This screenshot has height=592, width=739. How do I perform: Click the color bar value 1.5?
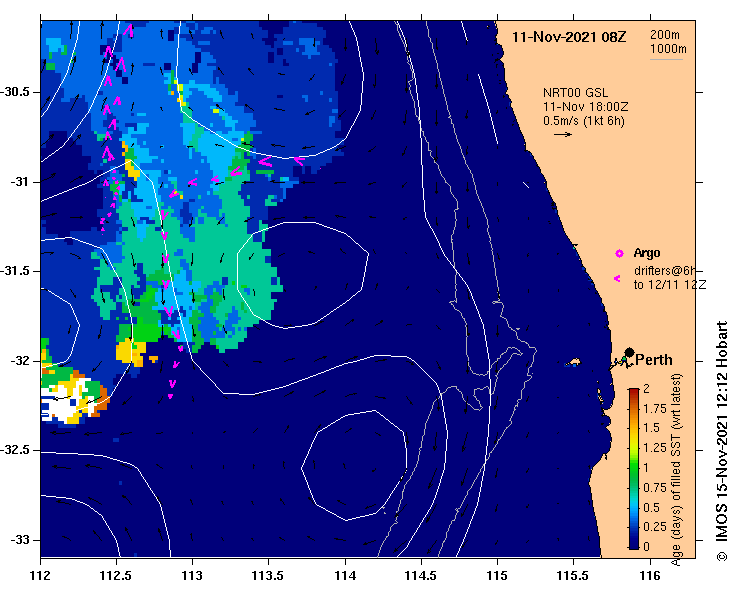[651, 428]
